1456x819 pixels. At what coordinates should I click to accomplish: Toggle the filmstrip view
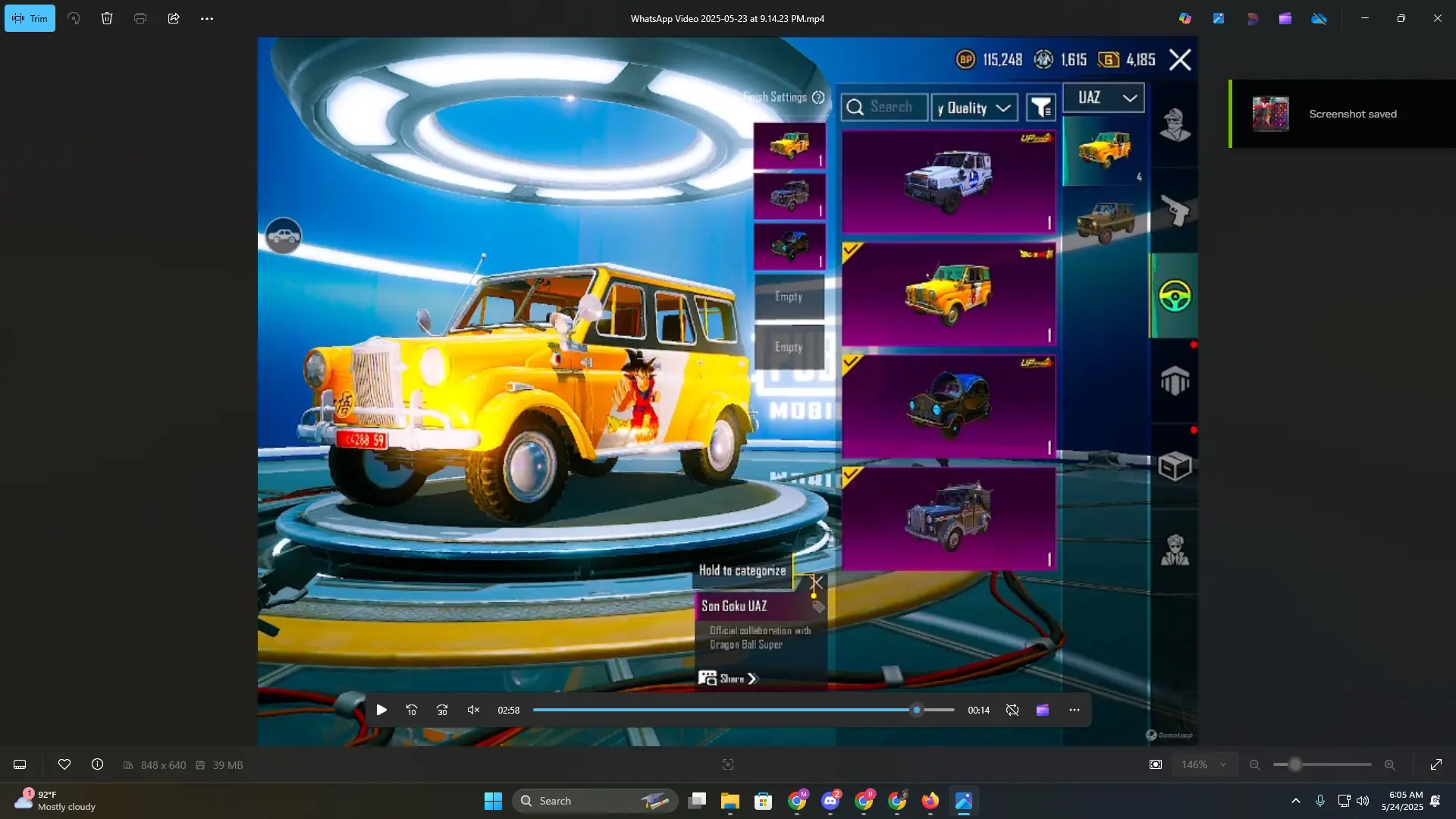tap(20, 764)
